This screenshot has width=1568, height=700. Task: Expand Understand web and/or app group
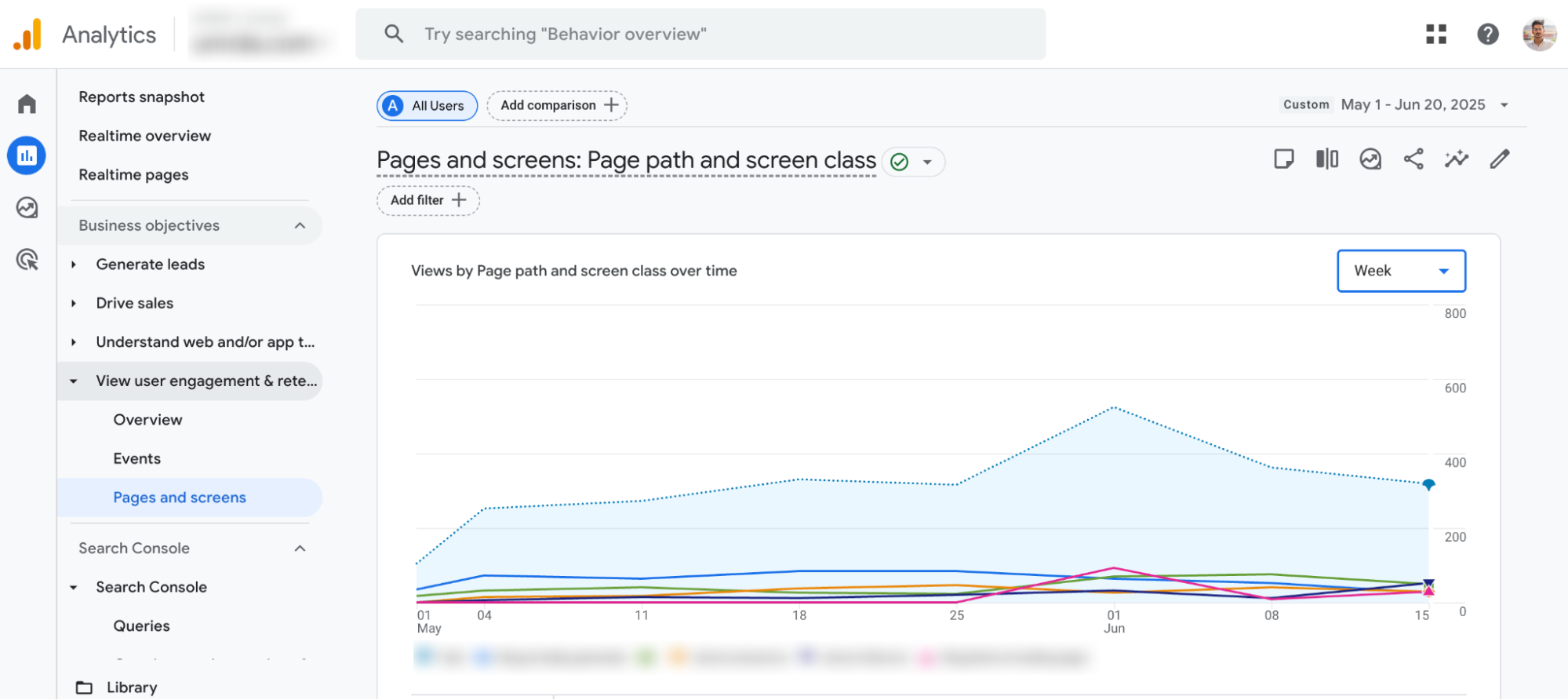point(74,342)
